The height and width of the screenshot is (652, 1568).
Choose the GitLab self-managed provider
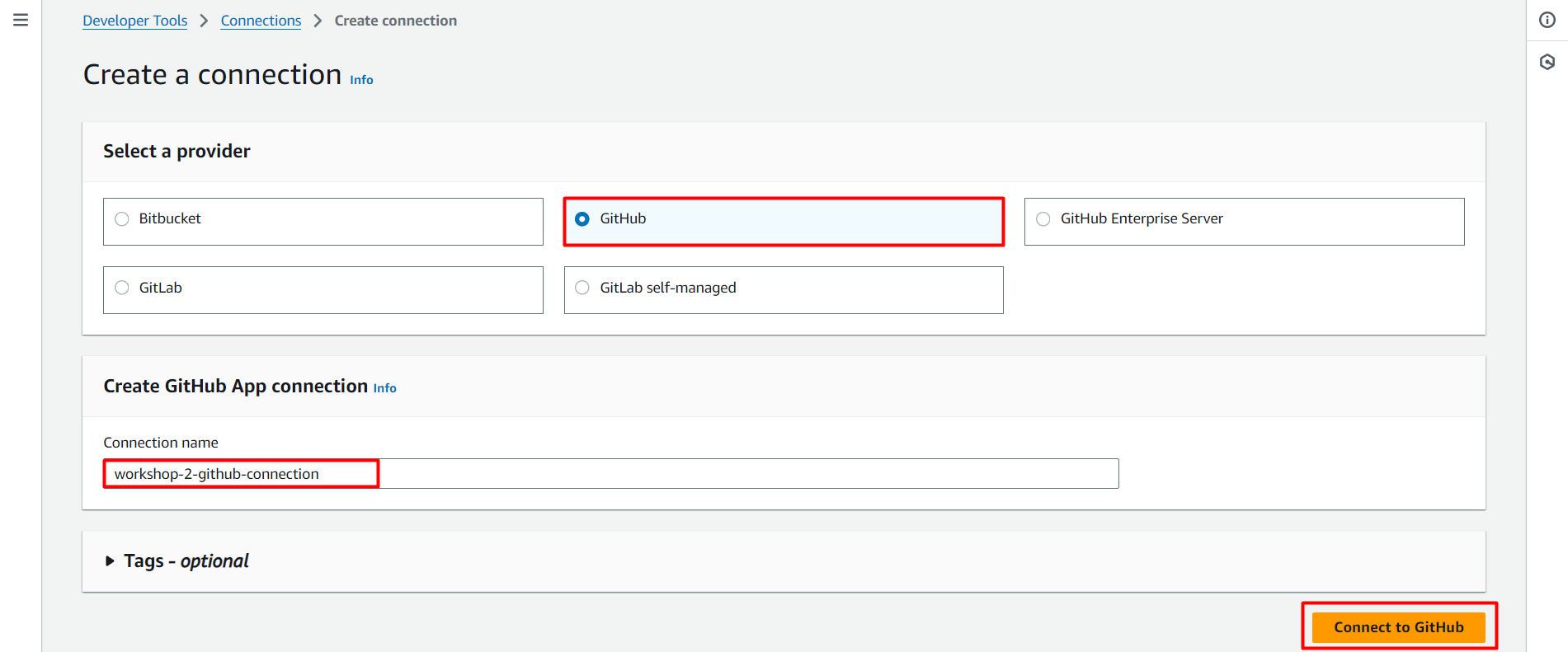(582, 288)
